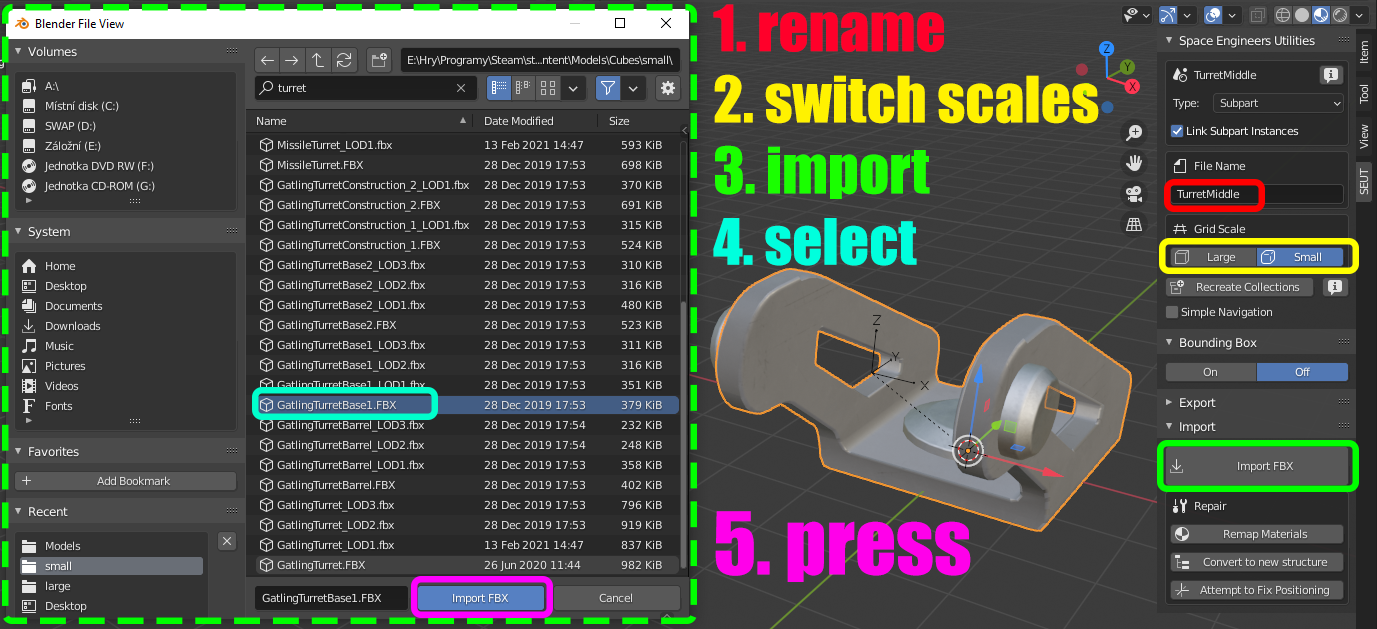Open info button next to TurretMiddle

[1331, 75]
